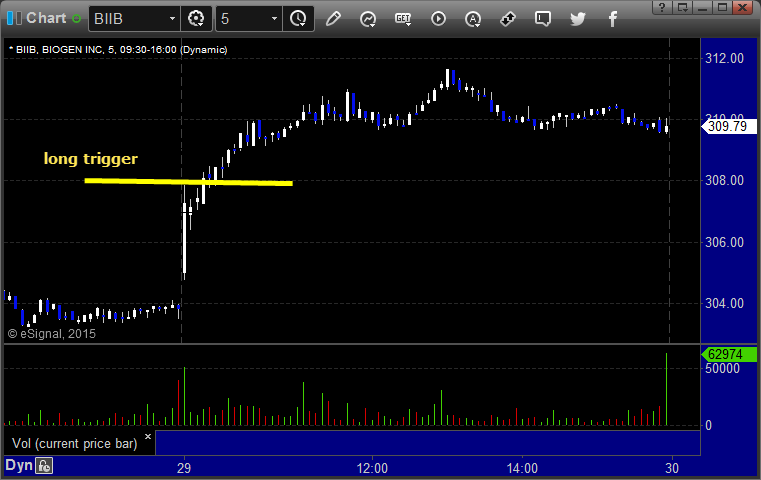Screen dimensions: 761x480
Task: Click the Chart title label
Action: coord(46,18)
